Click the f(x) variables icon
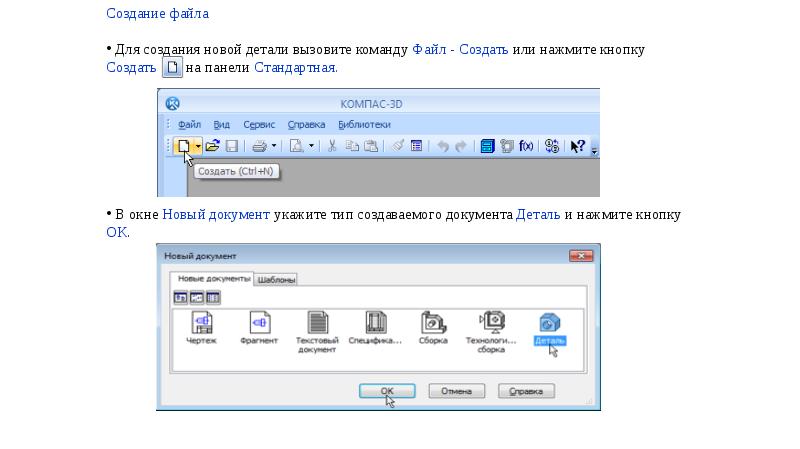800x449 pixels. (526, 146)
